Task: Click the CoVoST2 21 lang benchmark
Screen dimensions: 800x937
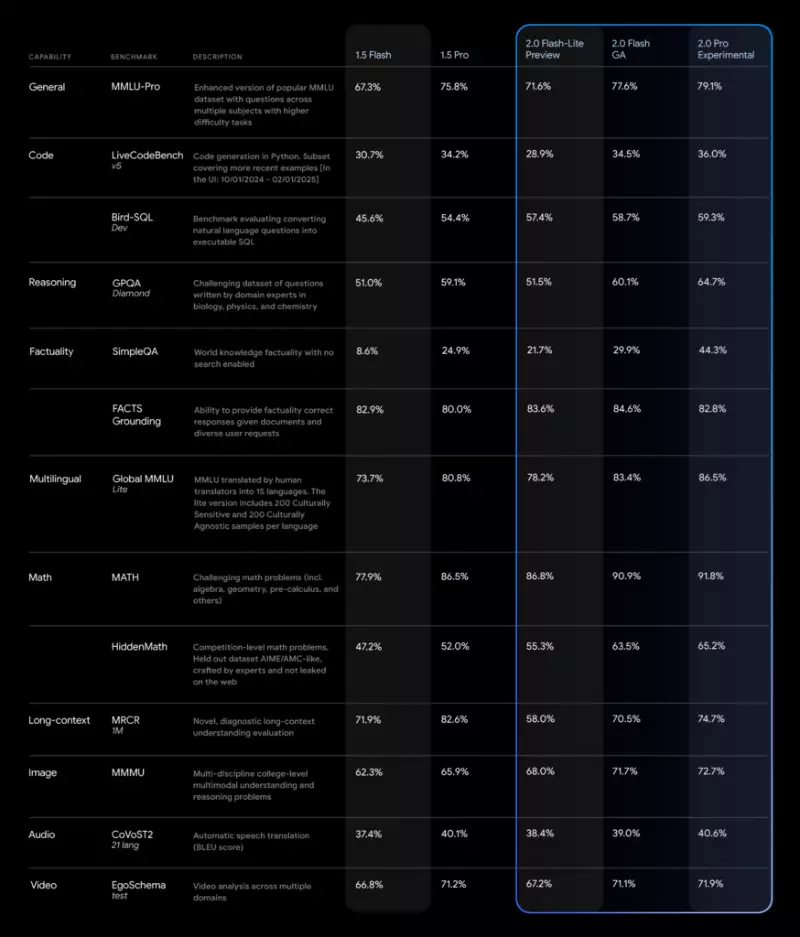Action: 132,839
